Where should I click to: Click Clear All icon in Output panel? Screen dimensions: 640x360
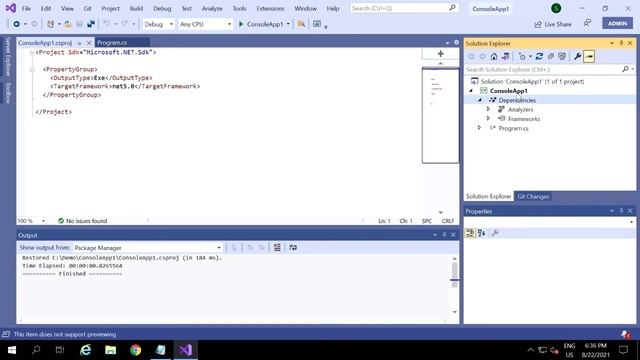277,247
